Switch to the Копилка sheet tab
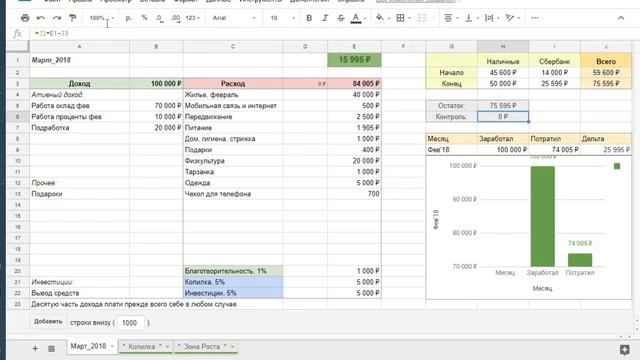 click(x=142, y=347)
